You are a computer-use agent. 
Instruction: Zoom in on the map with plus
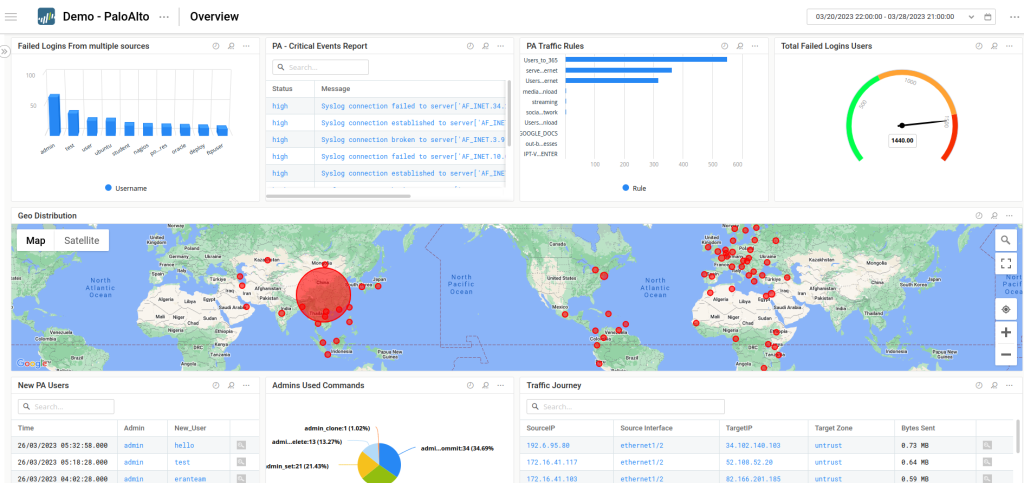pyautogui.click(x=1006, y=332)
